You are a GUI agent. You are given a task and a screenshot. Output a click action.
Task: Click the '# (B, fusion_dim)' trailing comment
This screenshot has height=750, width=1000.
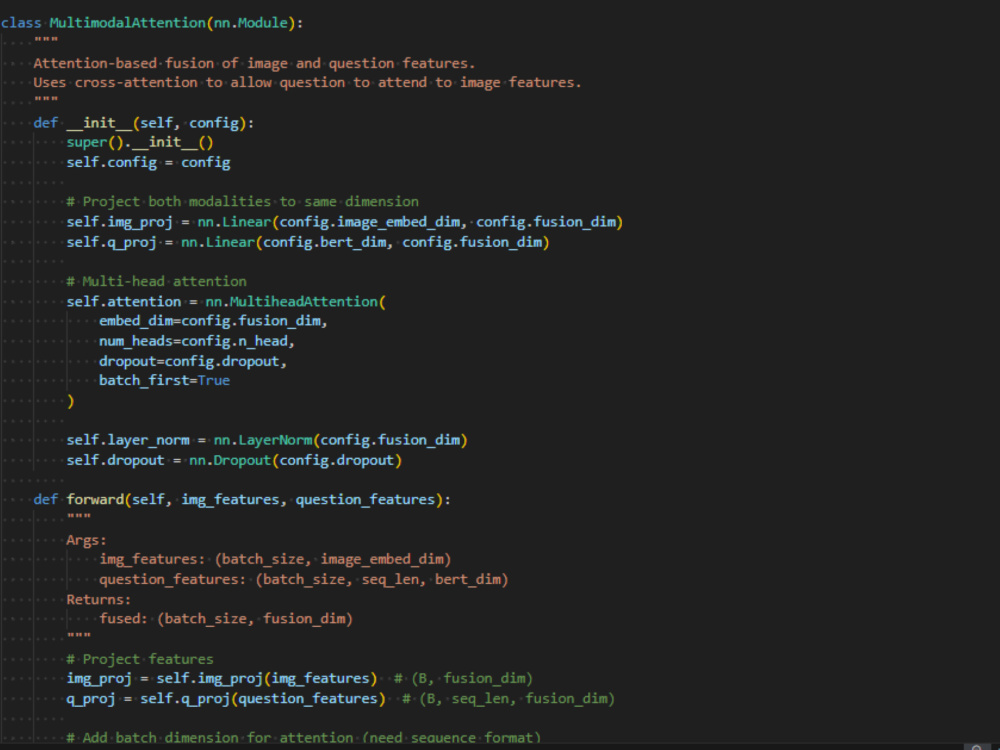(x=463, y=679)
